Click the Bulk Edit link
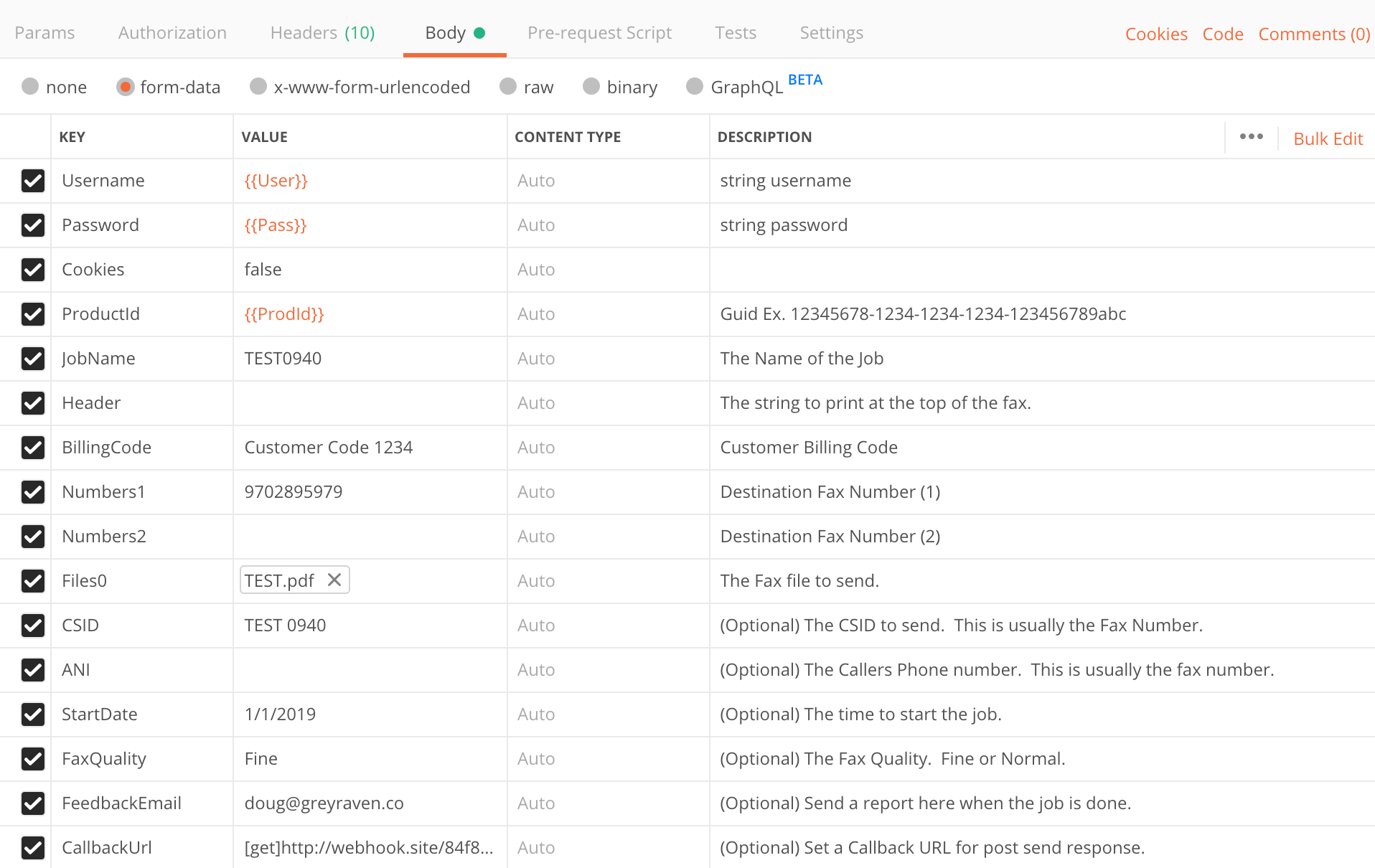 1328,138
